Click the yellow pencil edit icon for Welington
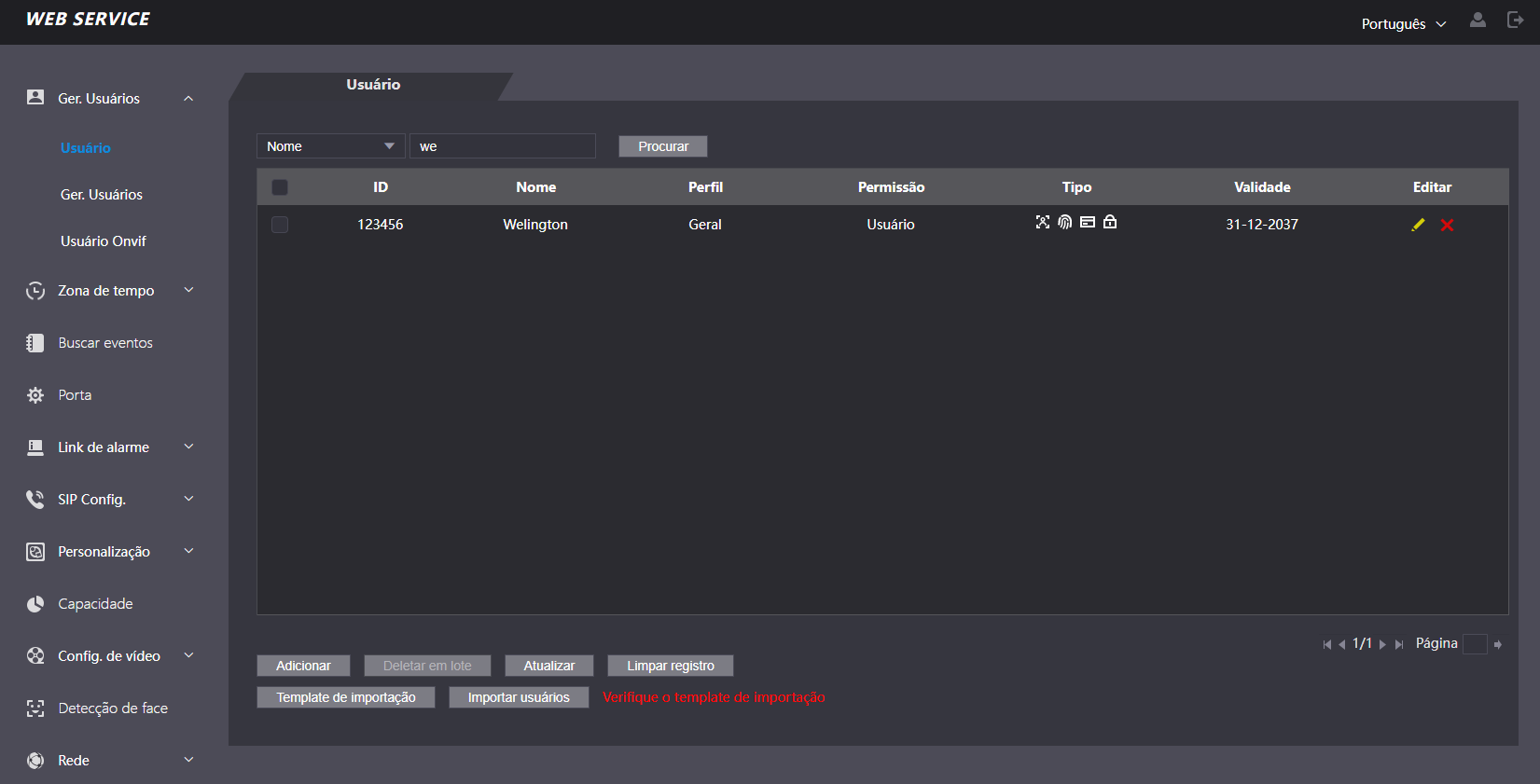 coord(1418,225)
